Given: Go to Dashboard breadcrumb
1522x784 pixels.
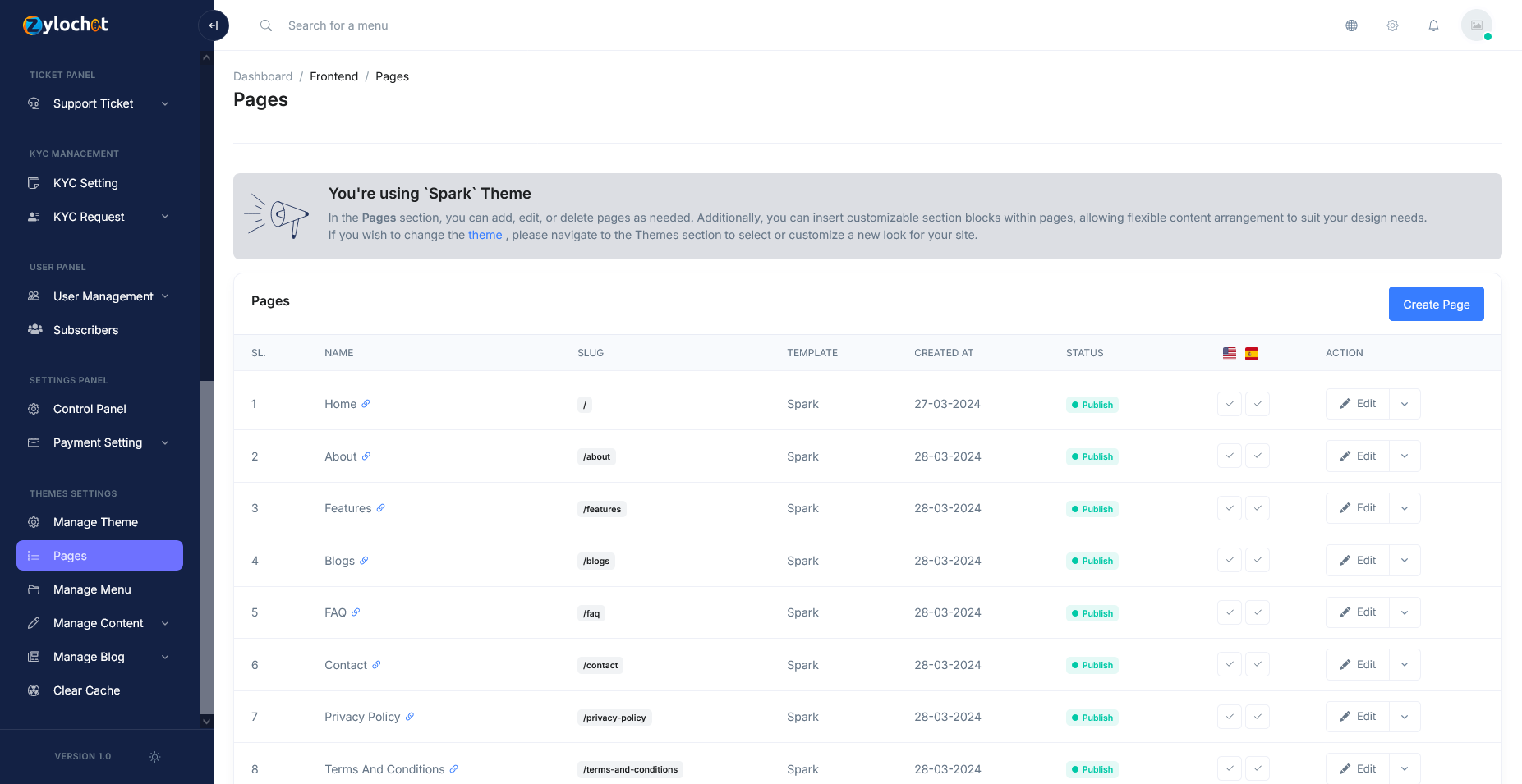Looking at the screenshot, I should pos(263,76).
